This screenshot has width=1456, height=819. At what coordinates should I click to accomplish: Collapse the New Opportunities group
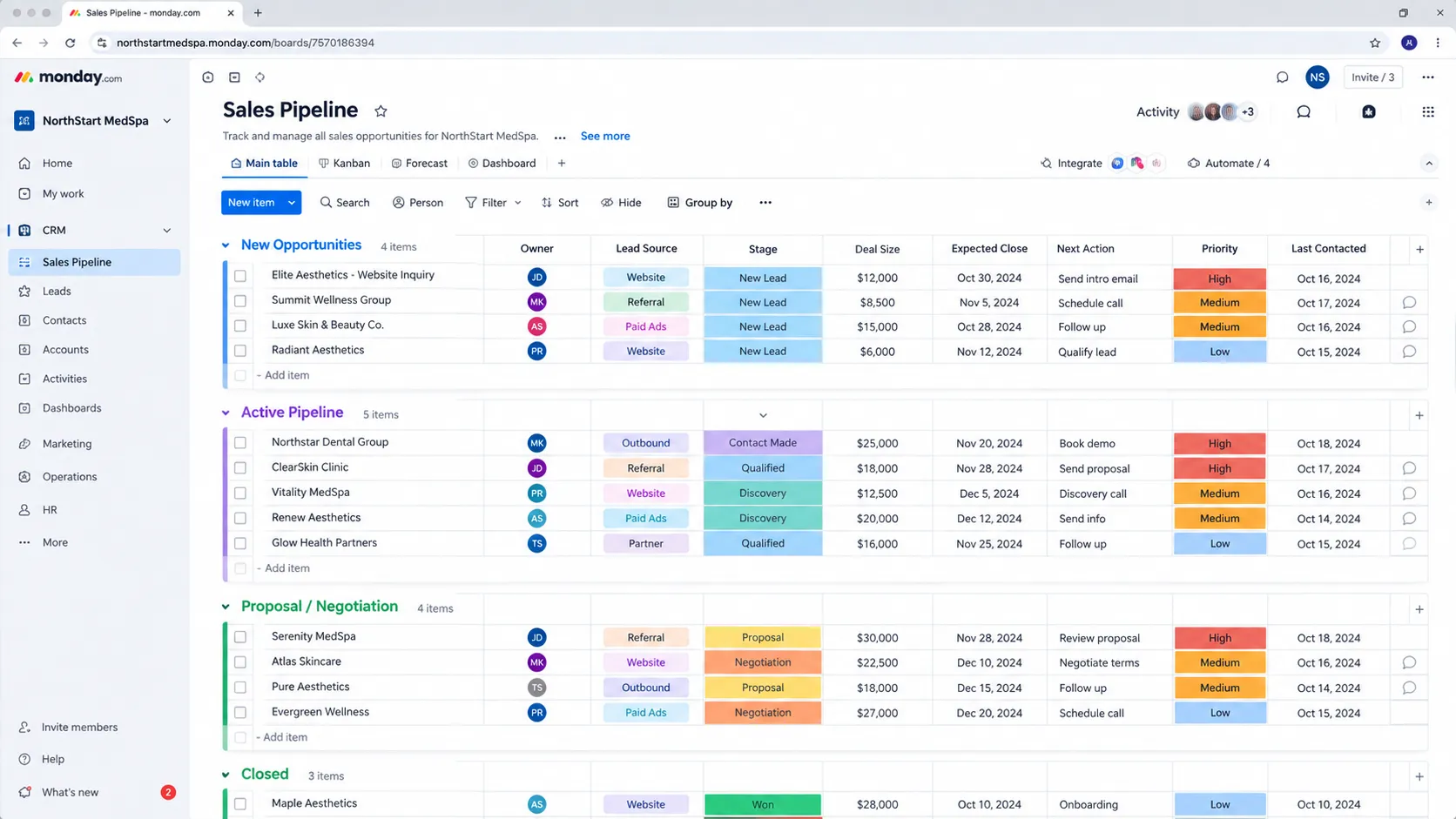click(226, 245)
